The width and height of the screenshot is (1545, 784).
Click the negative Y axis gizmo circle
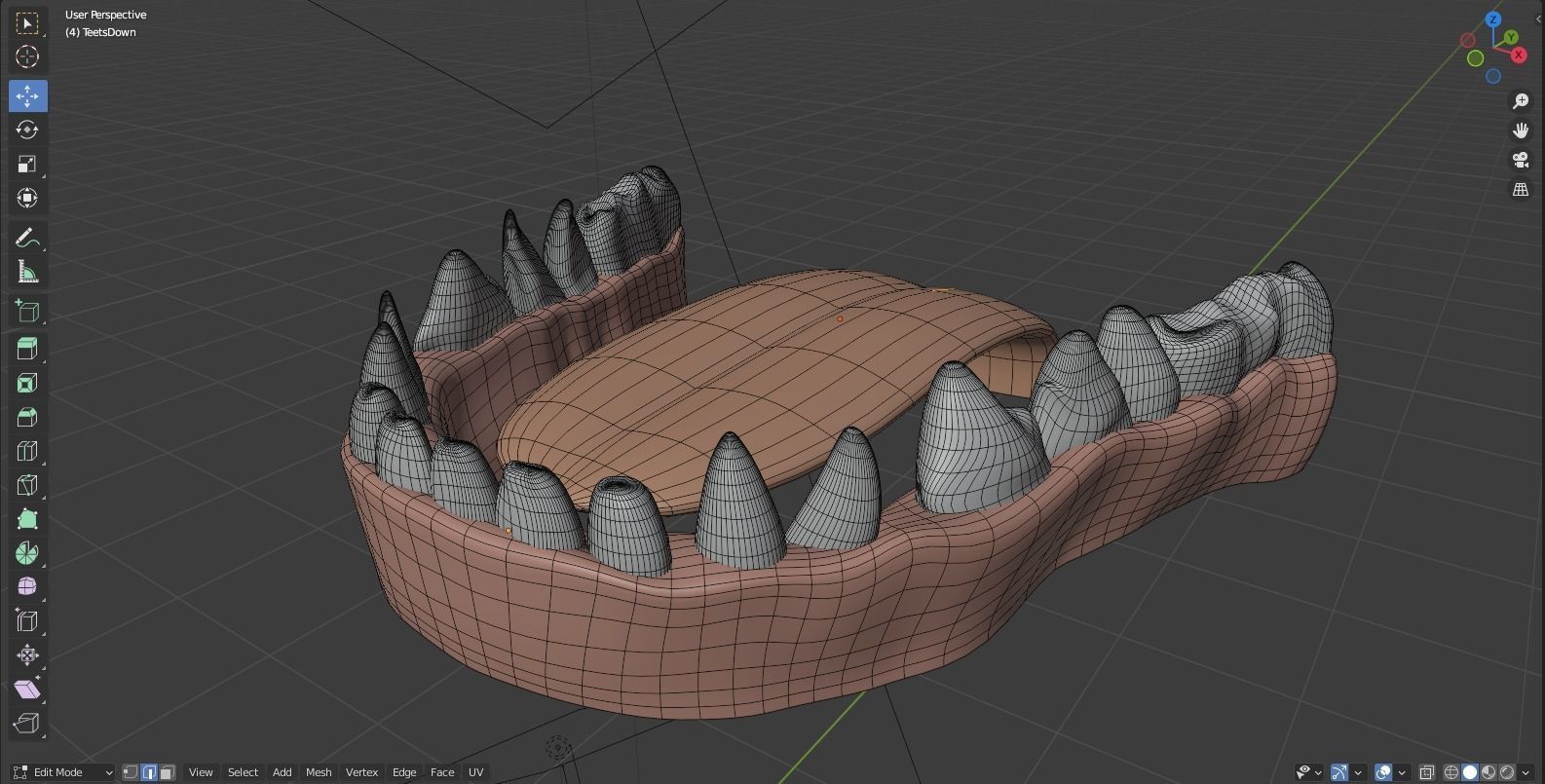coord(1476,58)
